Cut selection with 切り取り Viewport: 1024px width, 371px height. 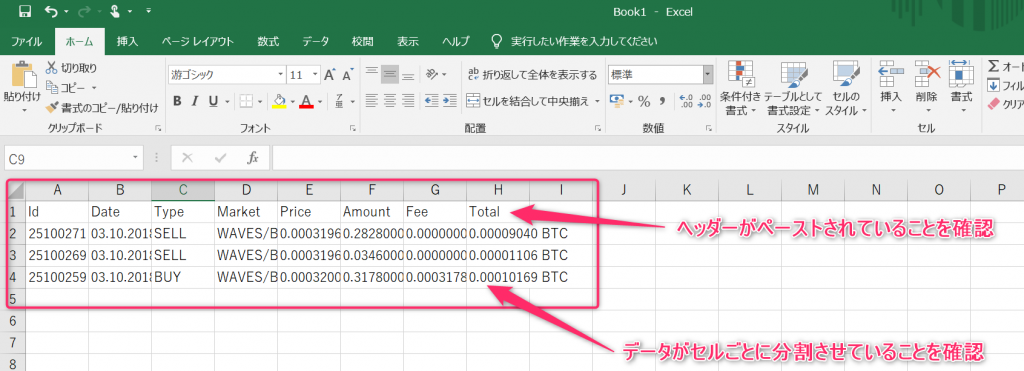coord(72,68)
